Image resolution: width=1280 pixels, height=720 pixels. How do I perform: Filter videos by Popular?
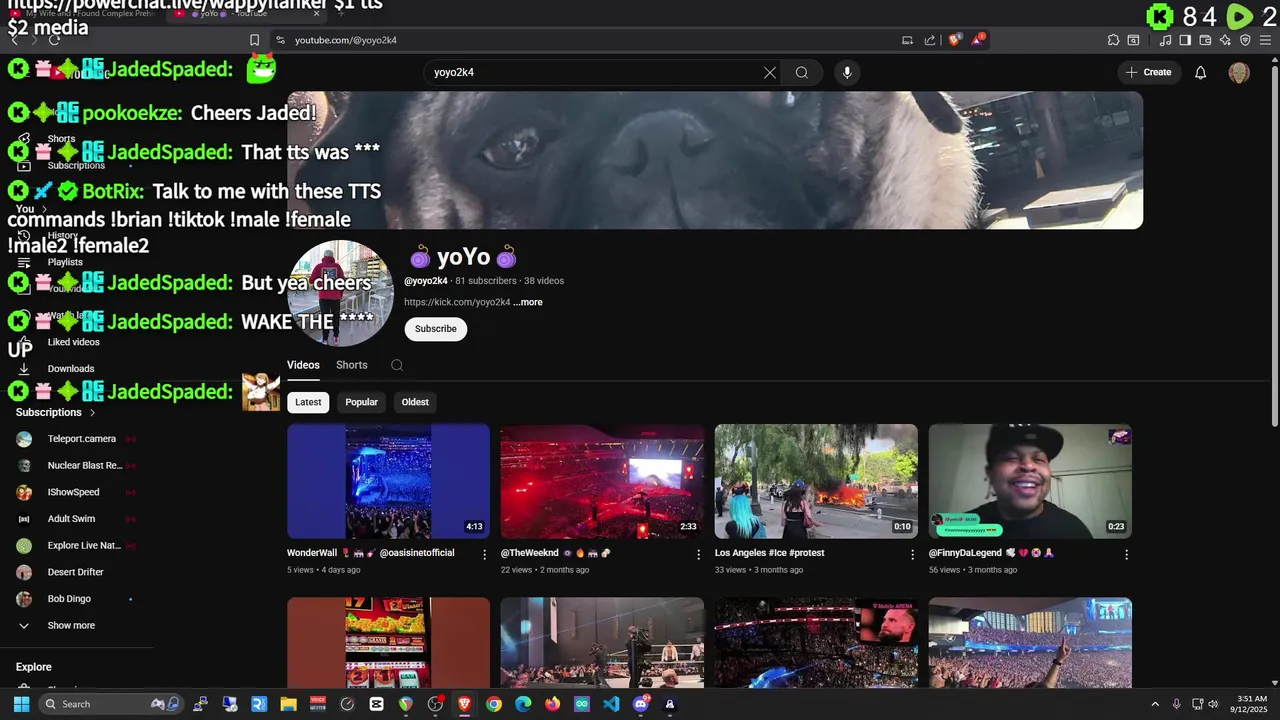(362, 402)
